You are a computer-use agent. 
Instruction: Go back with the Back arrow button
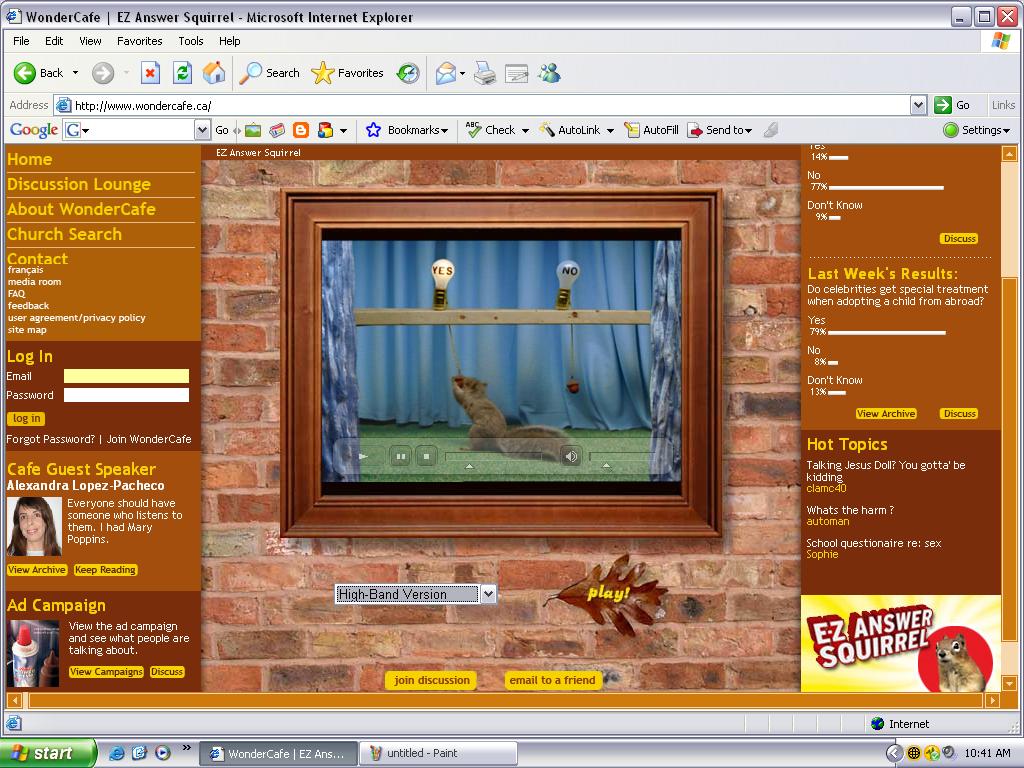click(38, 73)
